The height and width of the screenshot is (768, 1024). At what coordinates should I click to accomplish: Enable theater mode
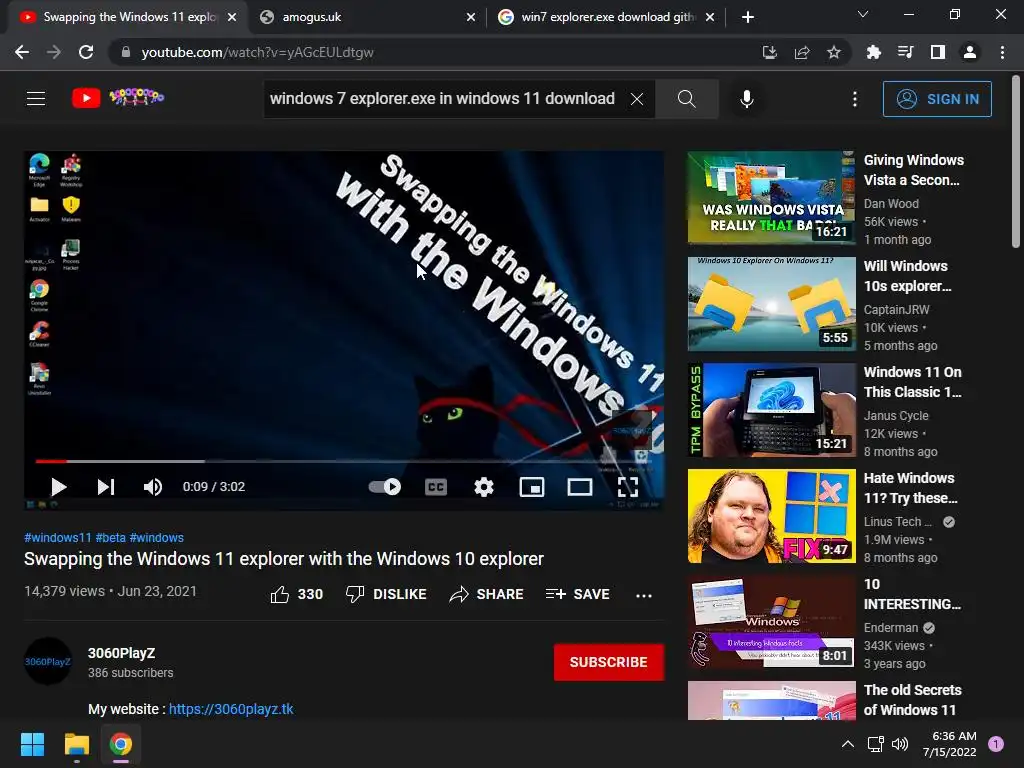click(580, 487)
